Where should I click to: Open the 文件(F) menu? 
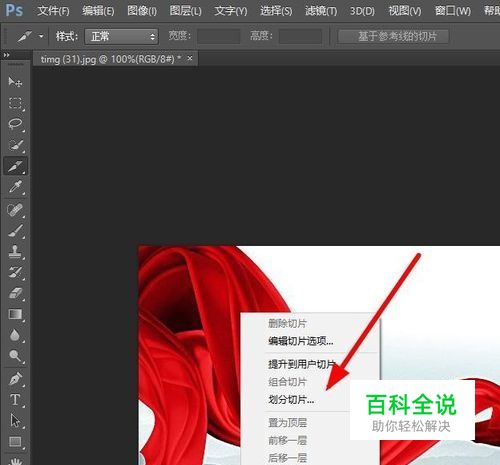tap(53, 11)
